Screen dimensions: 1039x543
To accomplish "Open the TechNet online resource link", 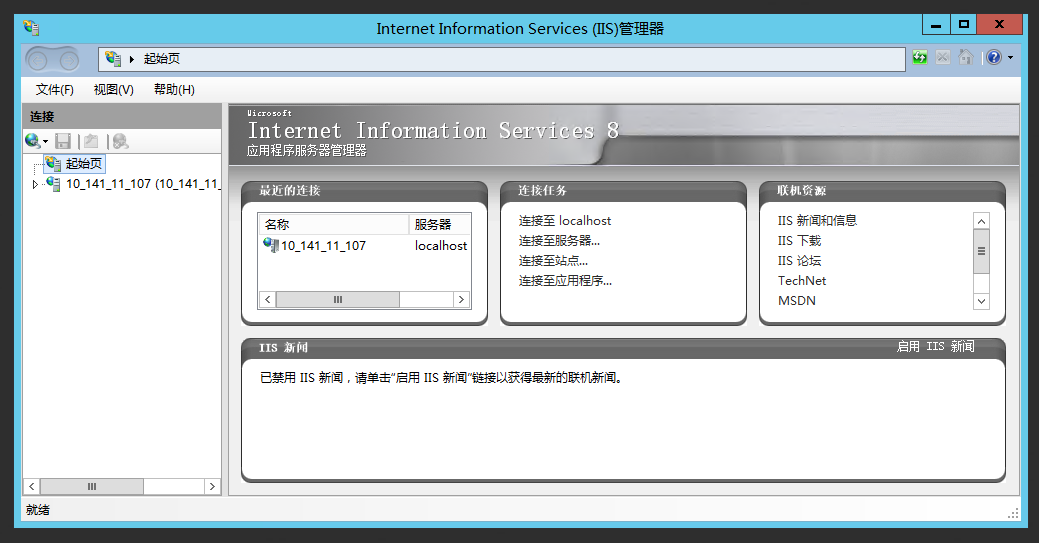I will 802,281.
